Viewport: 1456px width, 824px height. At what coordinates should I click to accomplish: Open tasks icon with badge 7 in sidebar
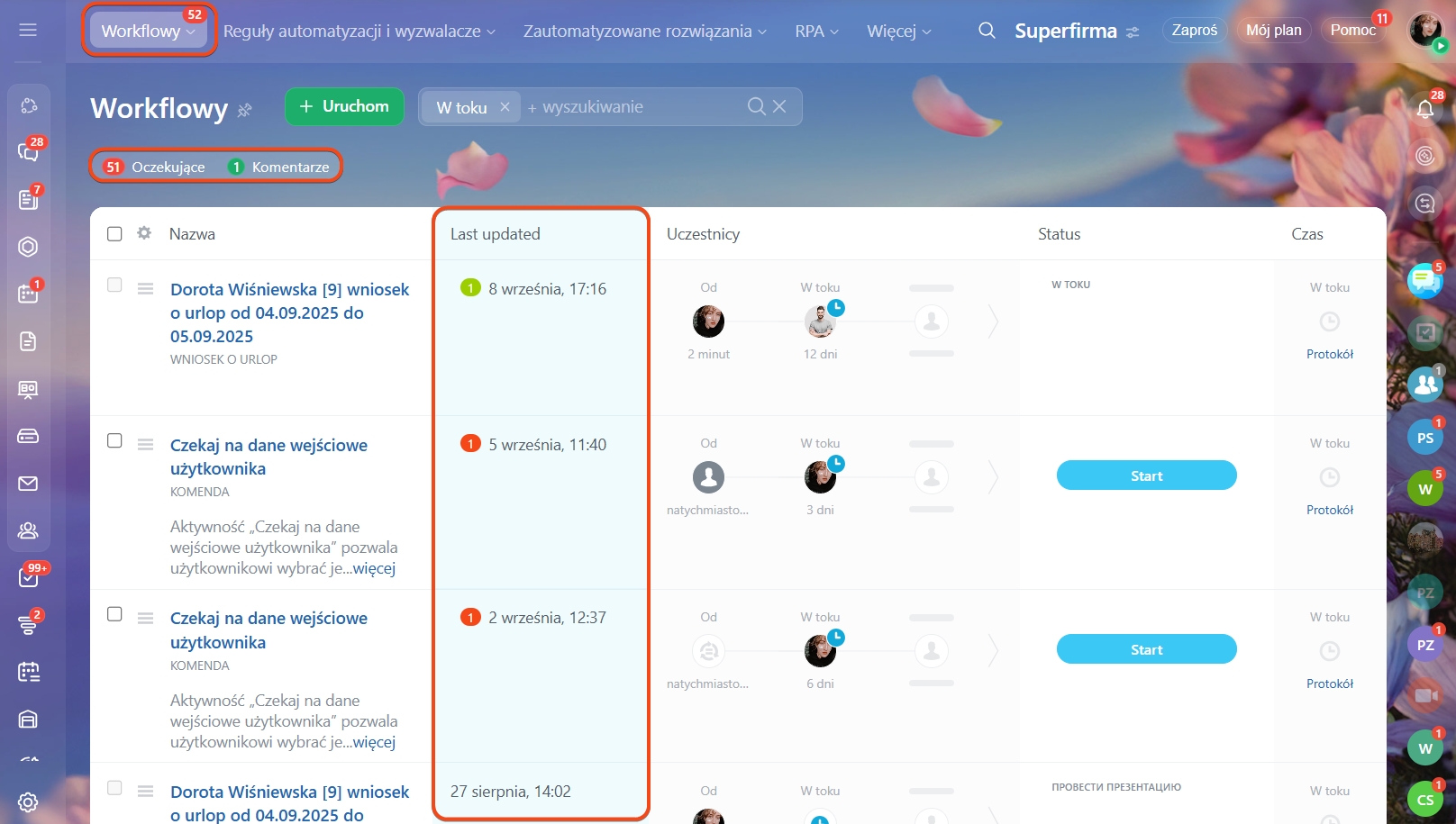(28, 199)
